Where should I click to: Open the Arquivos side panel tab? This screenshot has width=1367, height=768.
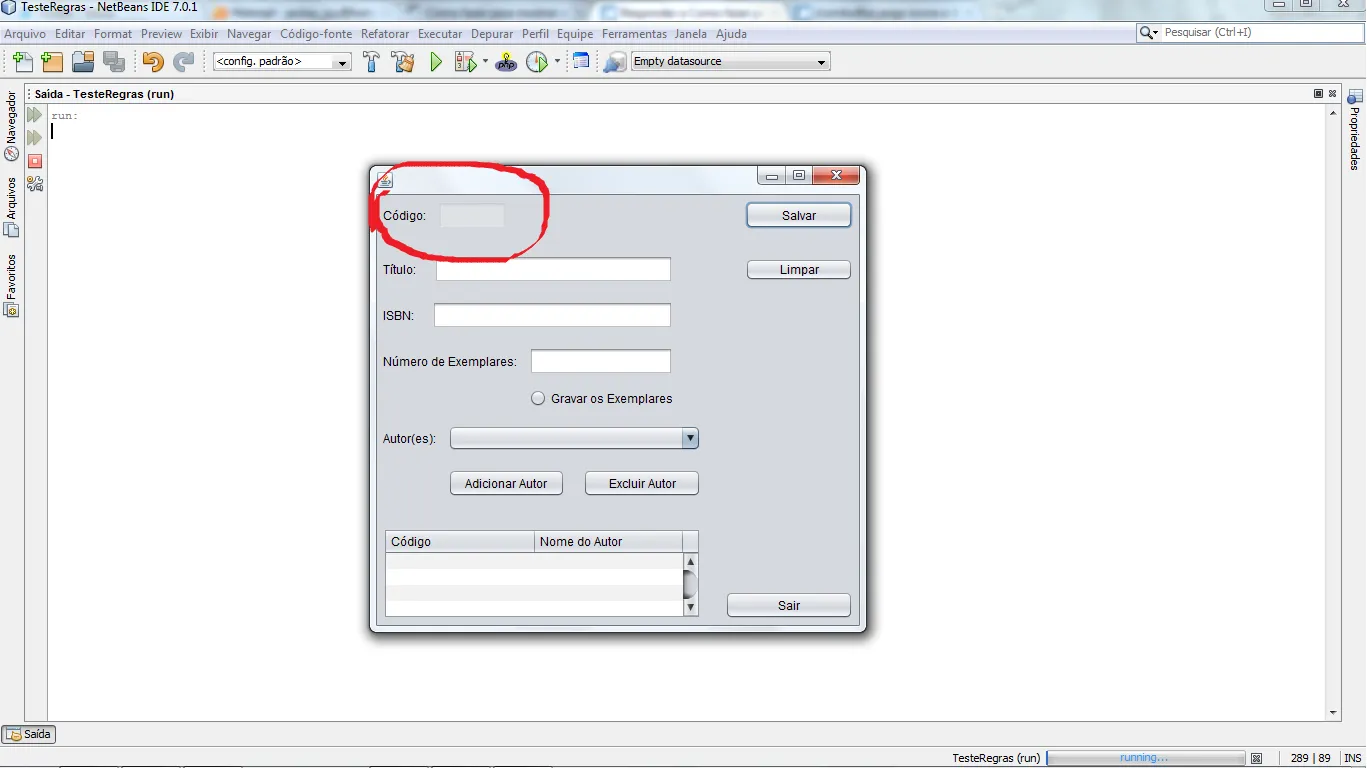12,207
